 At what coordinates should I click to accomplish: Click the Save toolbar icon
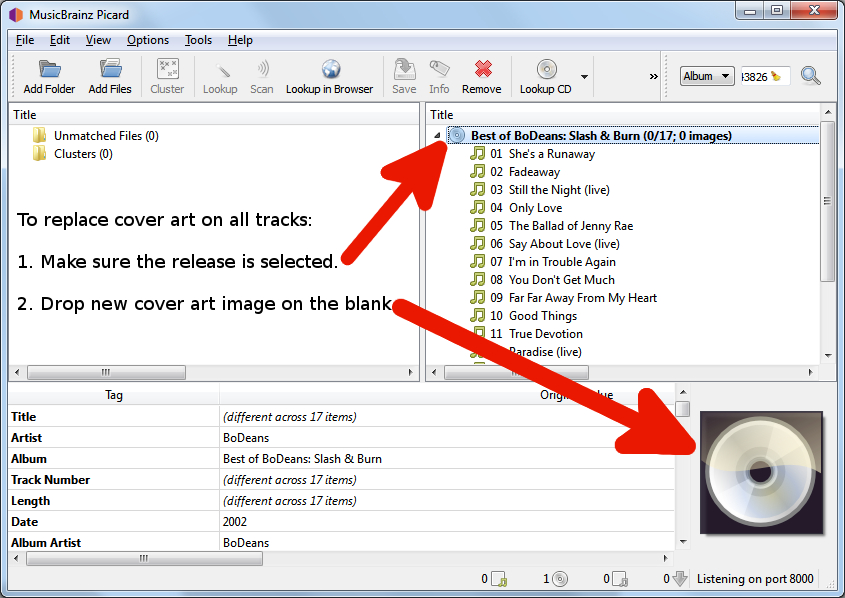coord(404,69)
